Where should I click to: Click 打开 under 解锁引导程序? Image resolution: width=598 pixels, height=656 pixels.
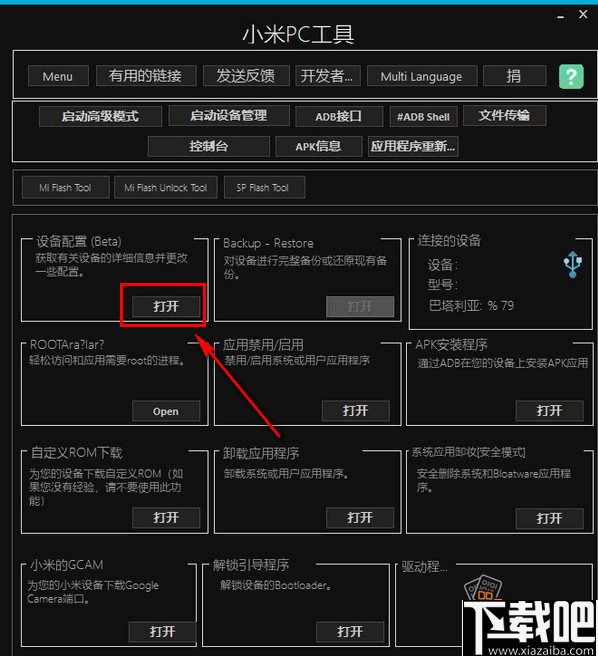coord(350,632)
